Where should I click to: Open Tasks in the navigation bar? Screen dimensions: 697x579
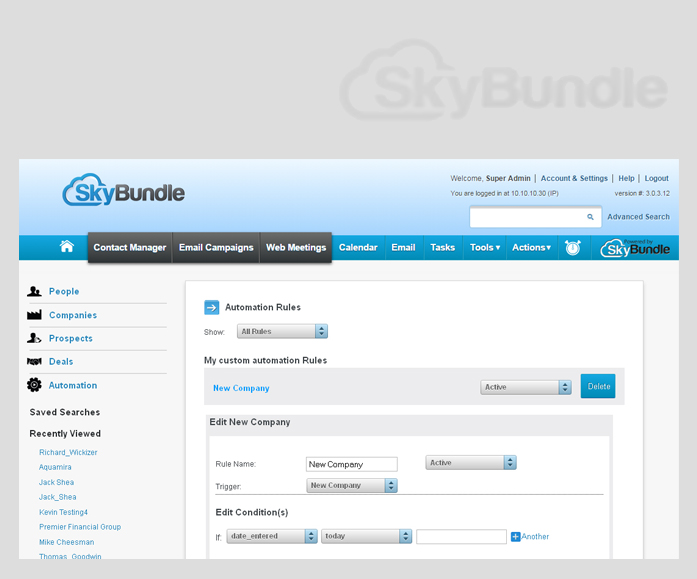click(x=442, y=248)
